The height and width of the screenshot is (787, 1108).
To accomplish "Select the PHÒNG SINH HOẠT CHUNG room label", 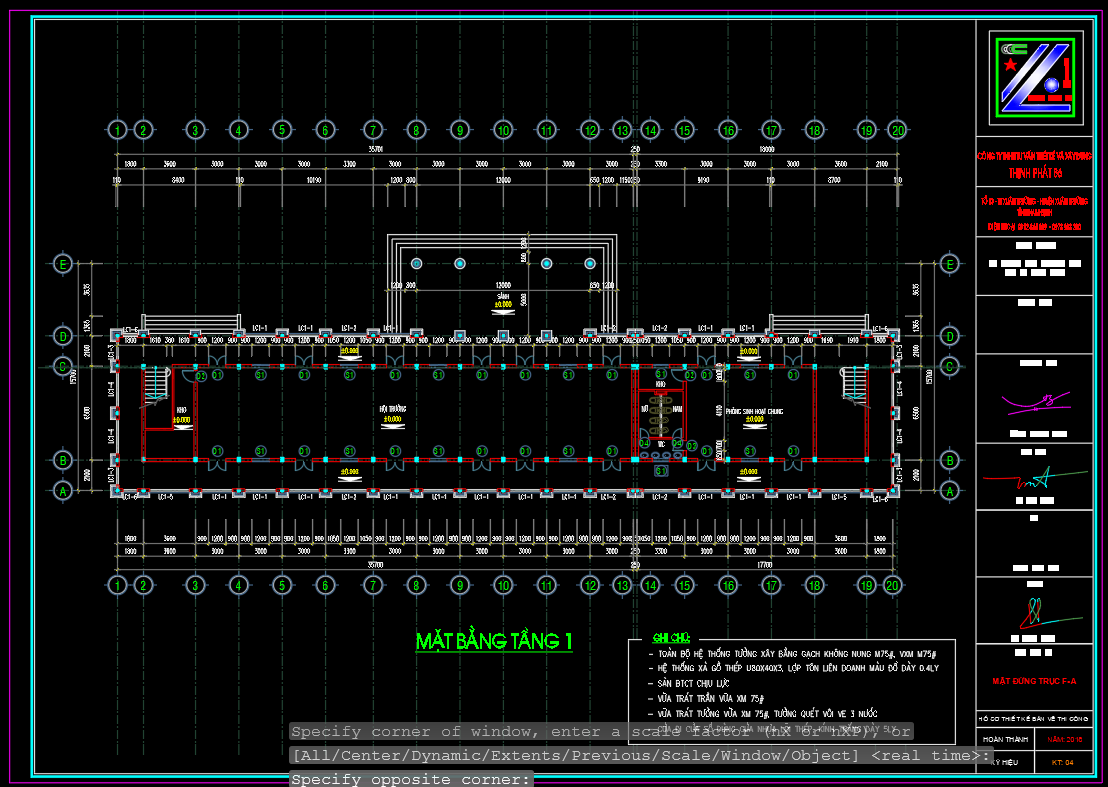I will click(754, 410).
